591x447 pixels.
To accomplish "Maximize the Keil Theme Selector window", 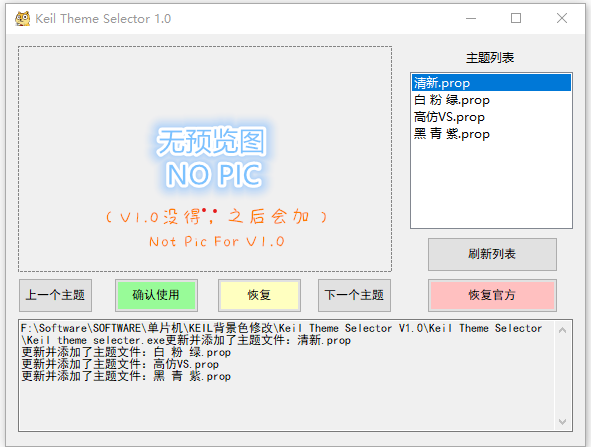I will [x=516, y=18].
